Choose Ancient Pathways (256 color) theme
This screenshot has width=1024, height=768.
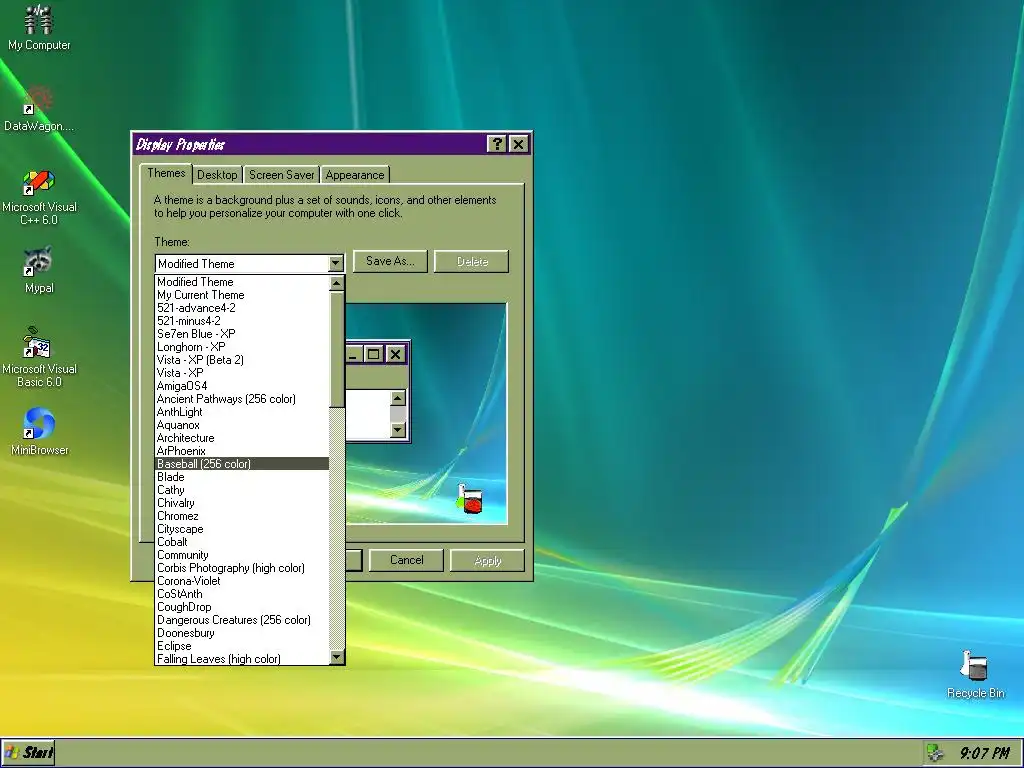(x=242, y=399)
